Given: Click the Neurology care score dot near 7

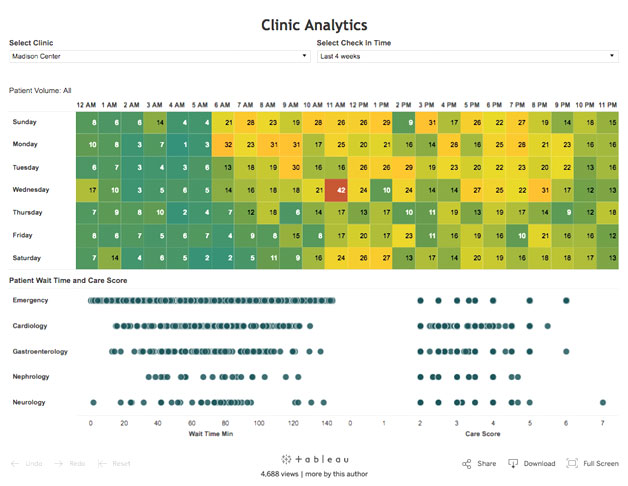Looking at the screenshot, I should point(603,402).
